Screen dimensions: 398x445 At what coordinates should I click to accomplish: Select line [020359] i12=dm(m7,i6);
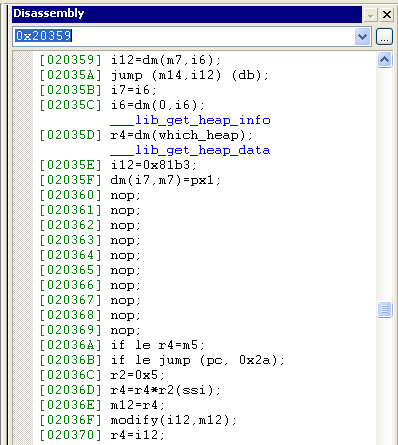click(130, 60)
